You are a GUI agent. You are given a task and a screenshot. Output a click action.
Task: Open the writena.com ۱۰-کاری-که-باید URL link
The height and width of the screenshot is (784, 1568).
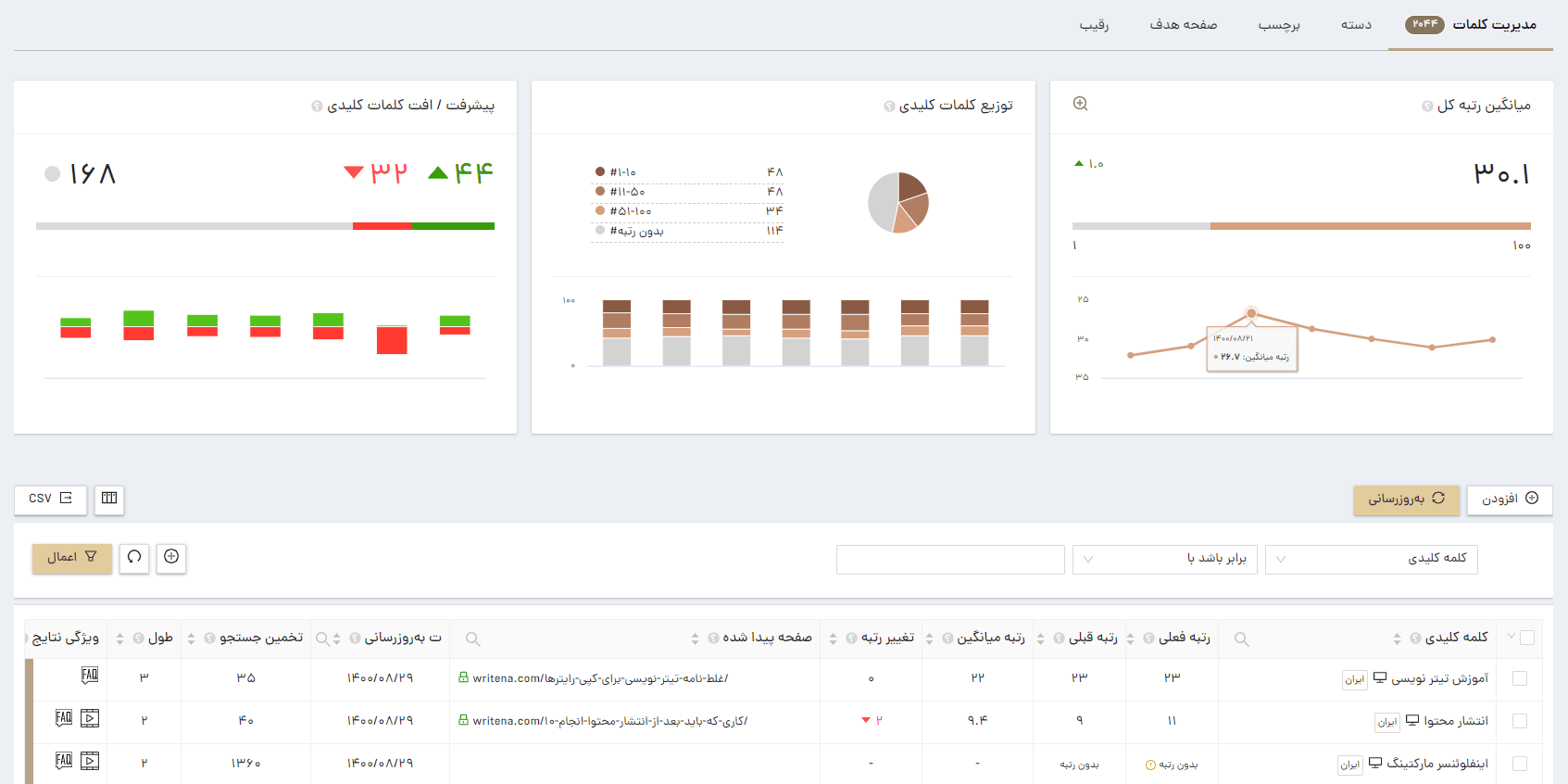click(609, 721)
